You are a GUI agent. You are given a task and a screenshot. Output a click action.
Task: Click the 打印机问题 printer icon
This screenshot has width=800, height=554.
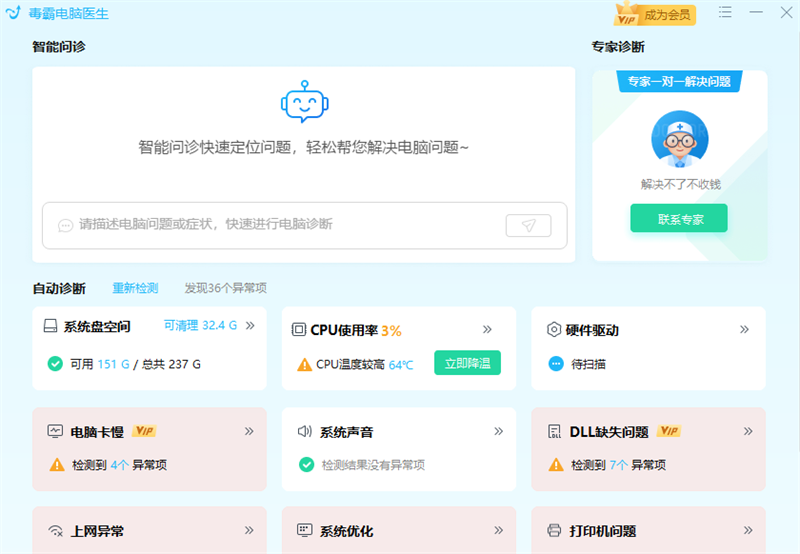pos(554,531)
